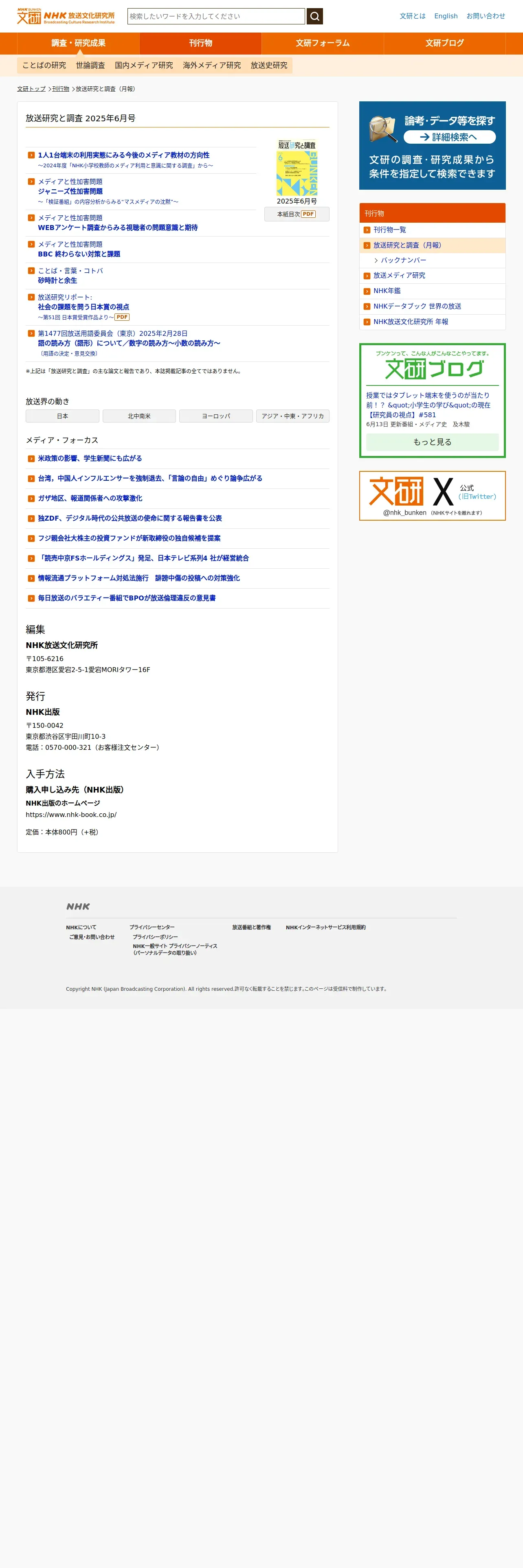This screenshot has height=1568, width=523.
Task: Click the arrow icon beside 米政策の影響 article
Action: pyautogui.click(x=31, y=458)
